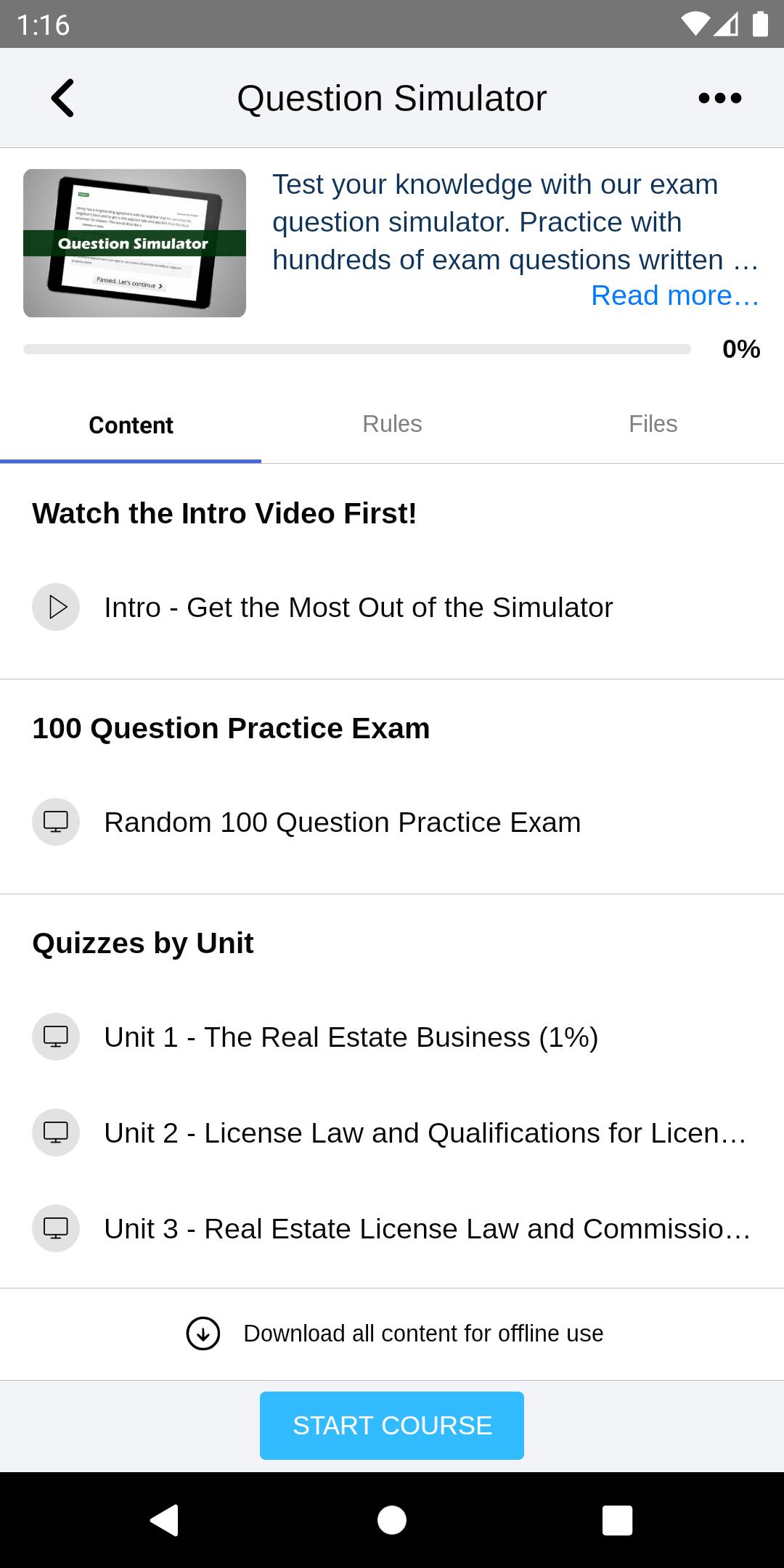Click the course progress bar

357,349
